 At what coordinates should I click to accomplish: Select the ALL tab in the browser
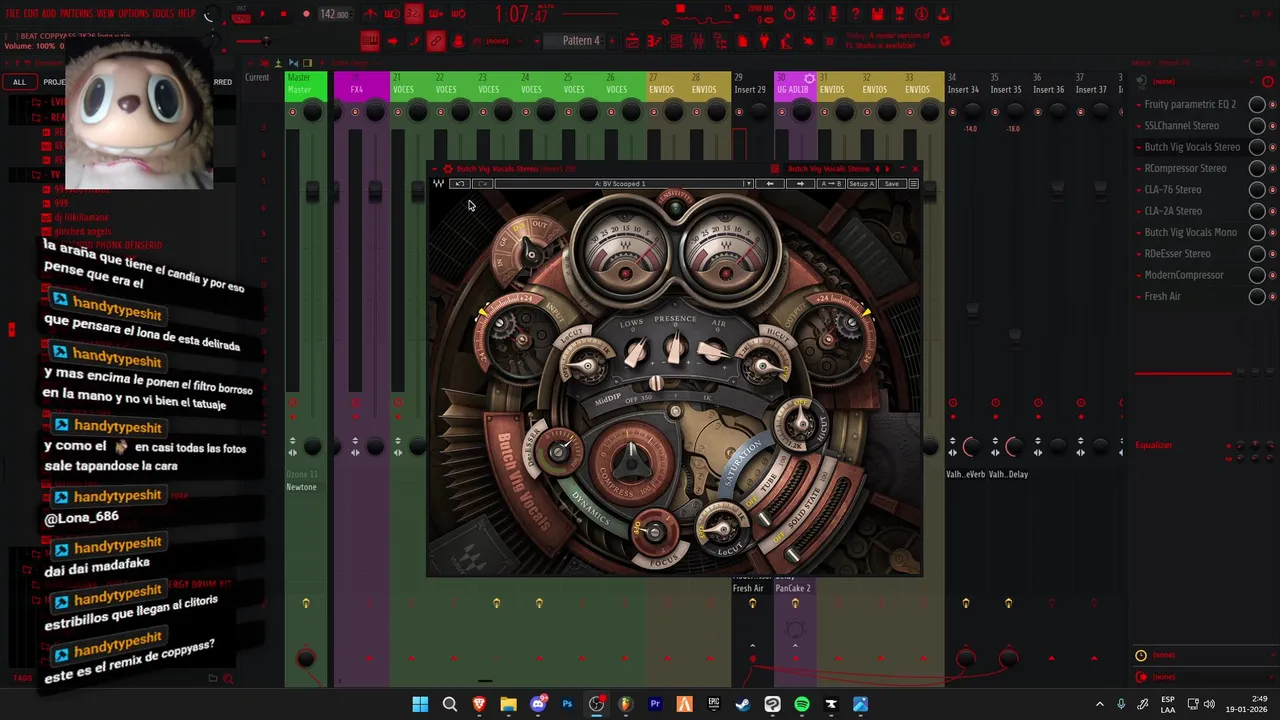(19, 82)
